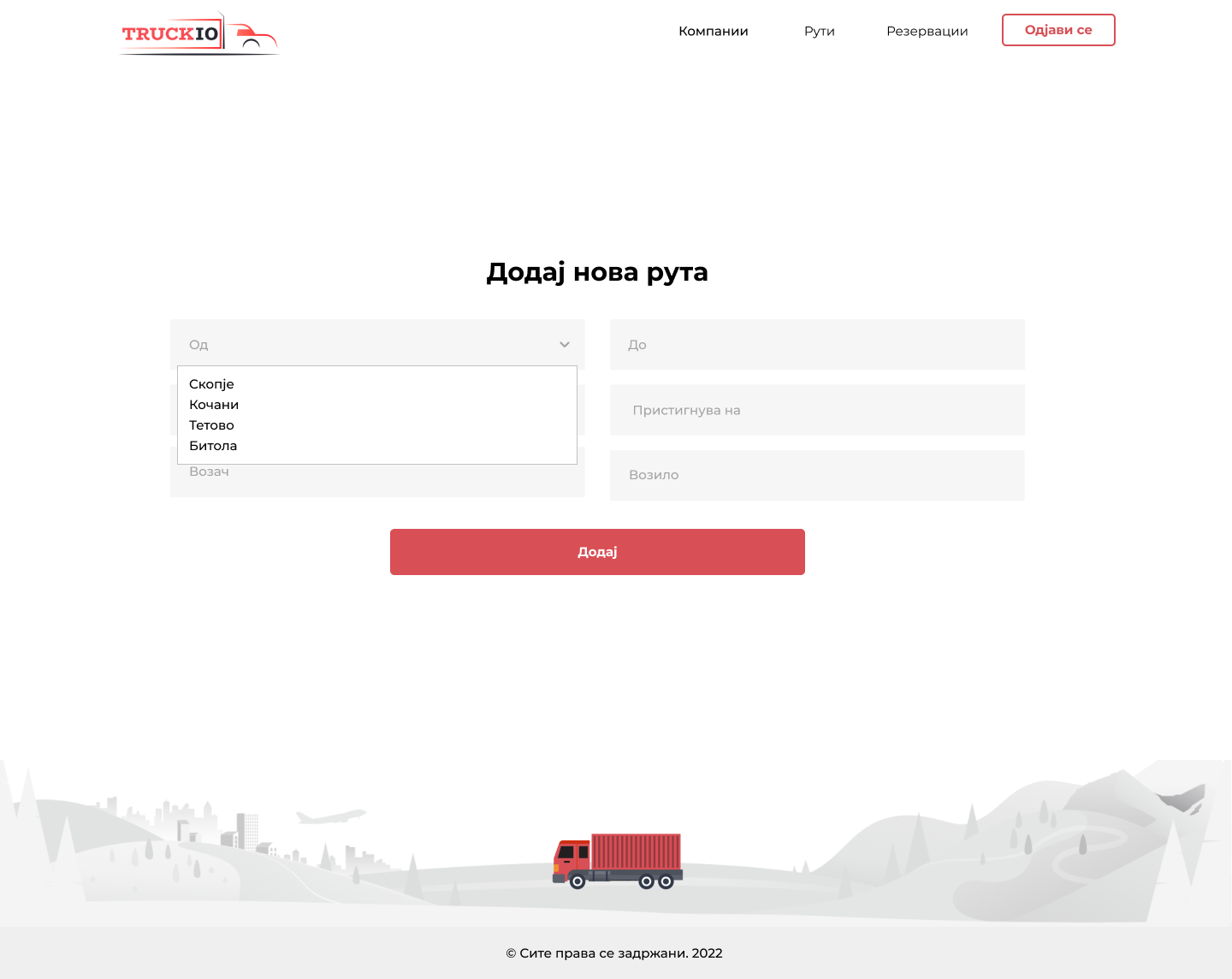Go to the Рути page
Screen dimensions: 1232x979
[819, 31]
